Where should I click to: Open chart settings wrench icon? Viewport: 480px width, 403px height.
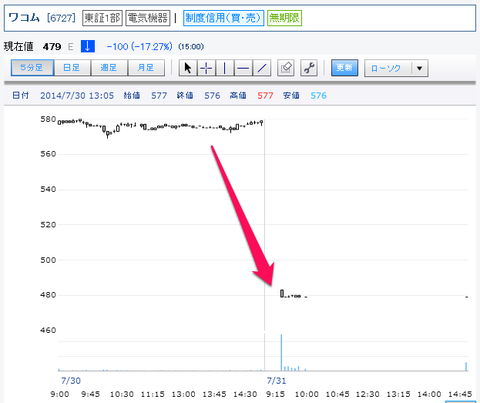pyautogui.click(x=309, y=68)
